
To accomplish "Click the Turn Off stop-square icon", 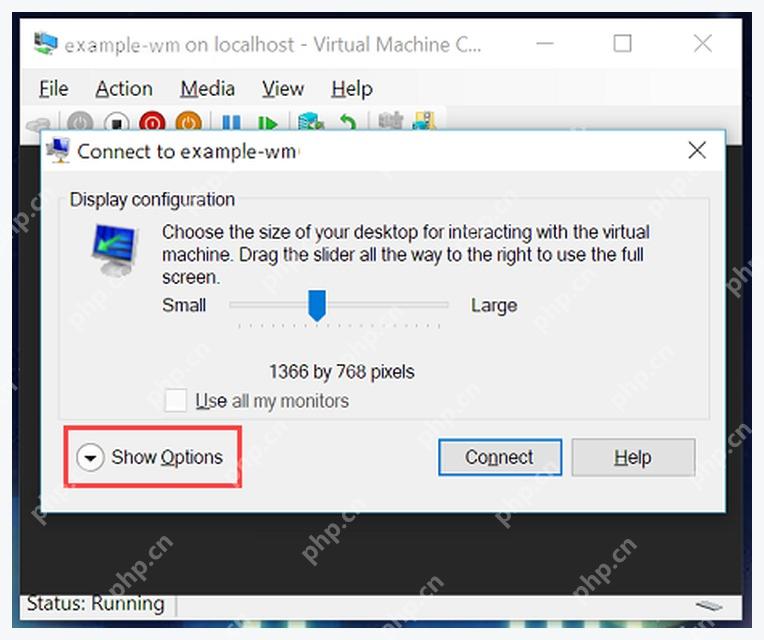I will 116,122.
